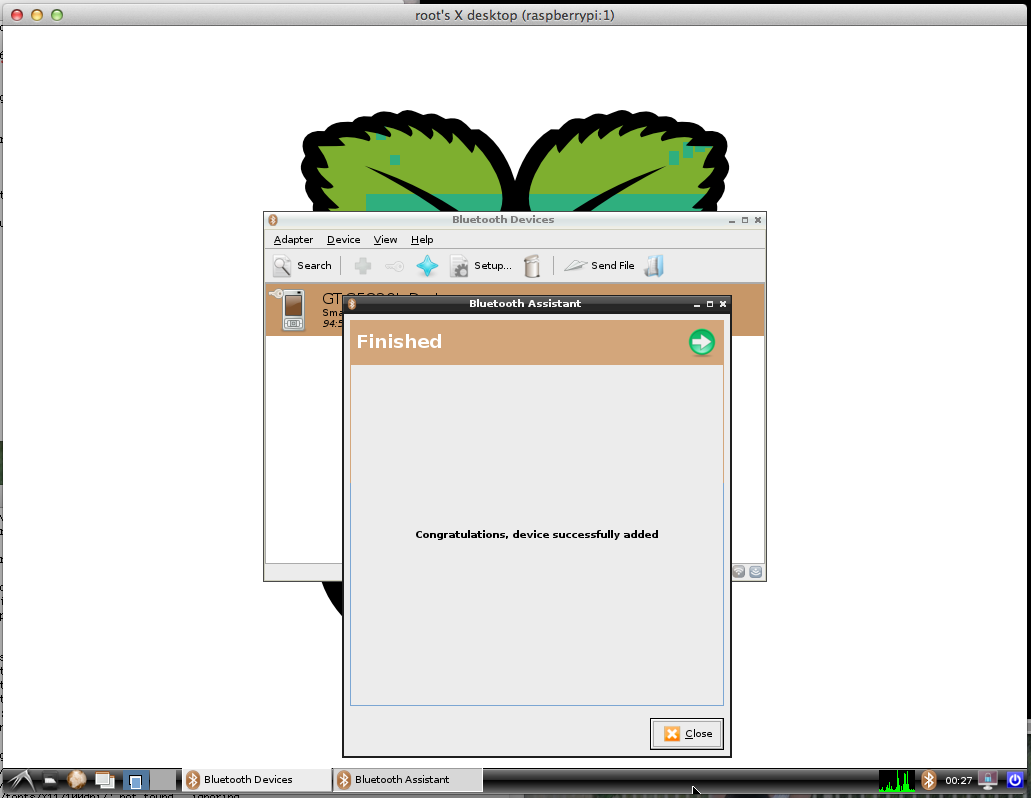Open the Help menu

pos(422,240)
